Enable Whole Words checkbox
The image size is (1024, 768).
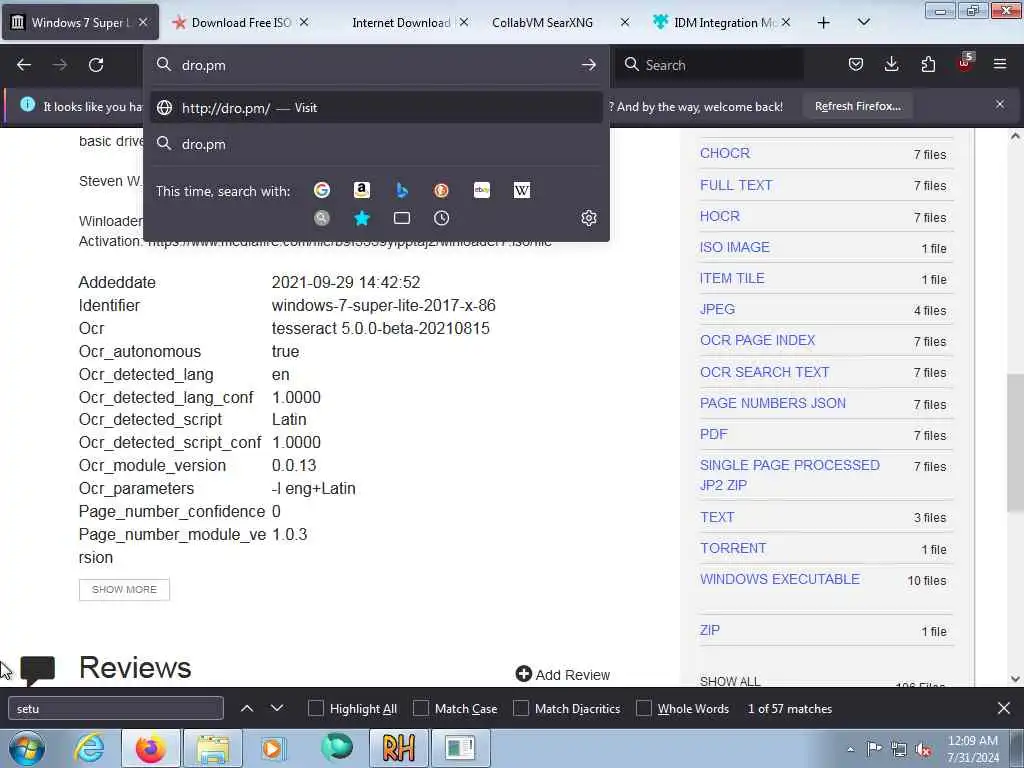coord(644,709)
